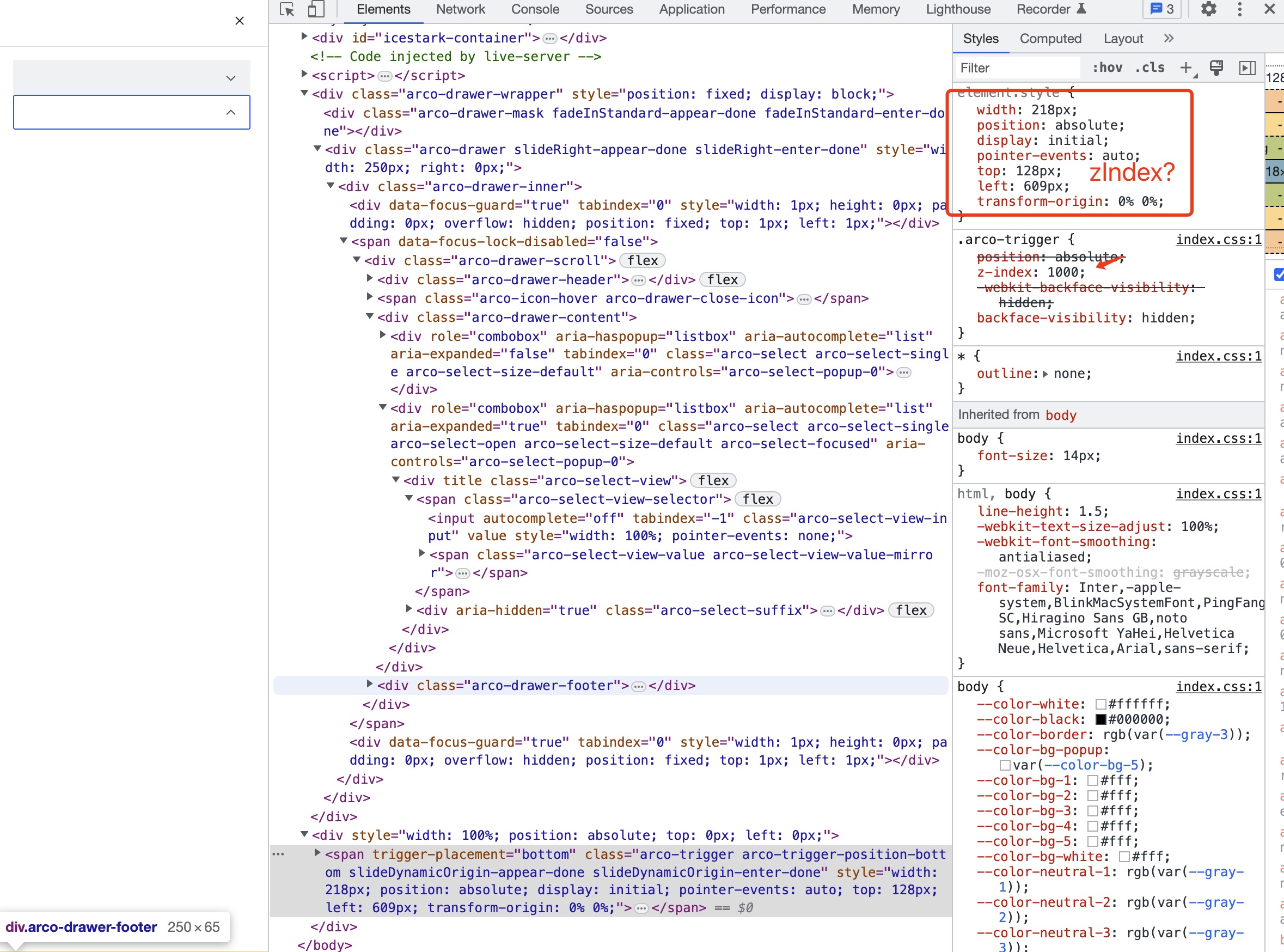
Task: Click the show computed styles sidebar icon
Action: coord(1248,68)
